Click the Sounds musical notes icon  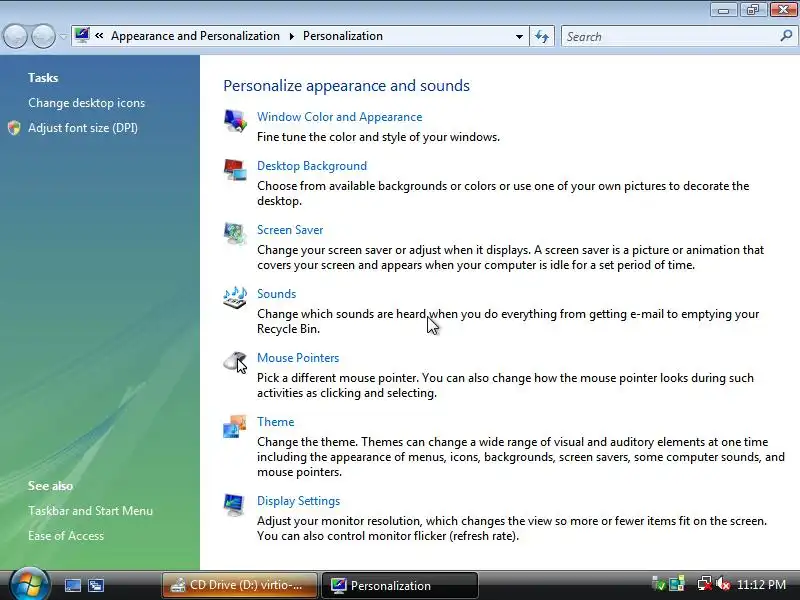[x=235, y=297]
